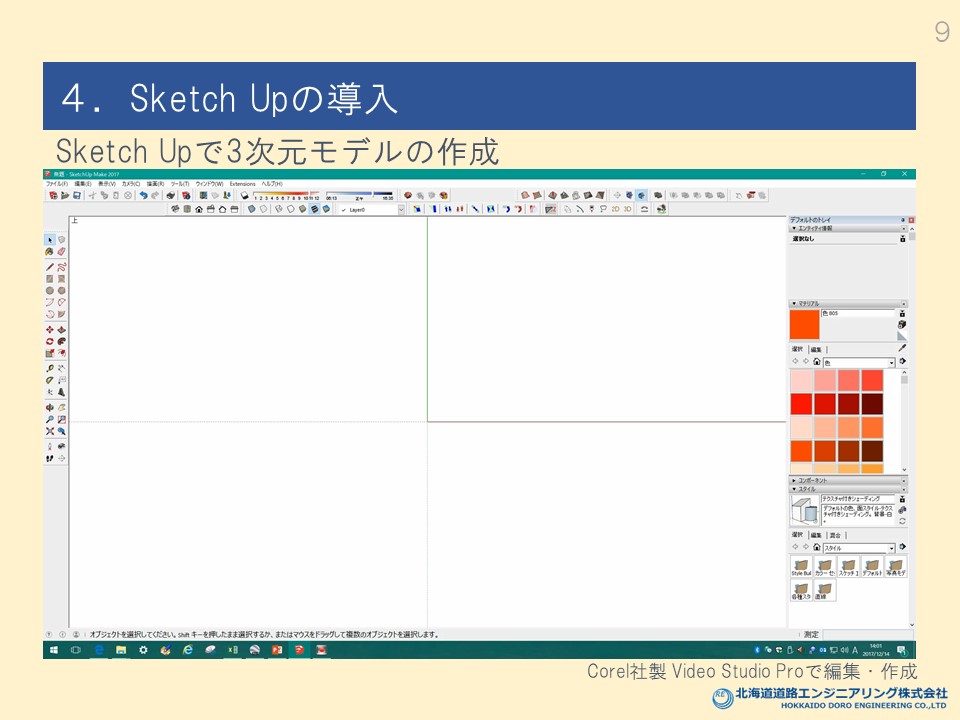The image size is (960, 720).
Task: Click the eyedropper sample paint icon
Action: click(x=901, y=348)
